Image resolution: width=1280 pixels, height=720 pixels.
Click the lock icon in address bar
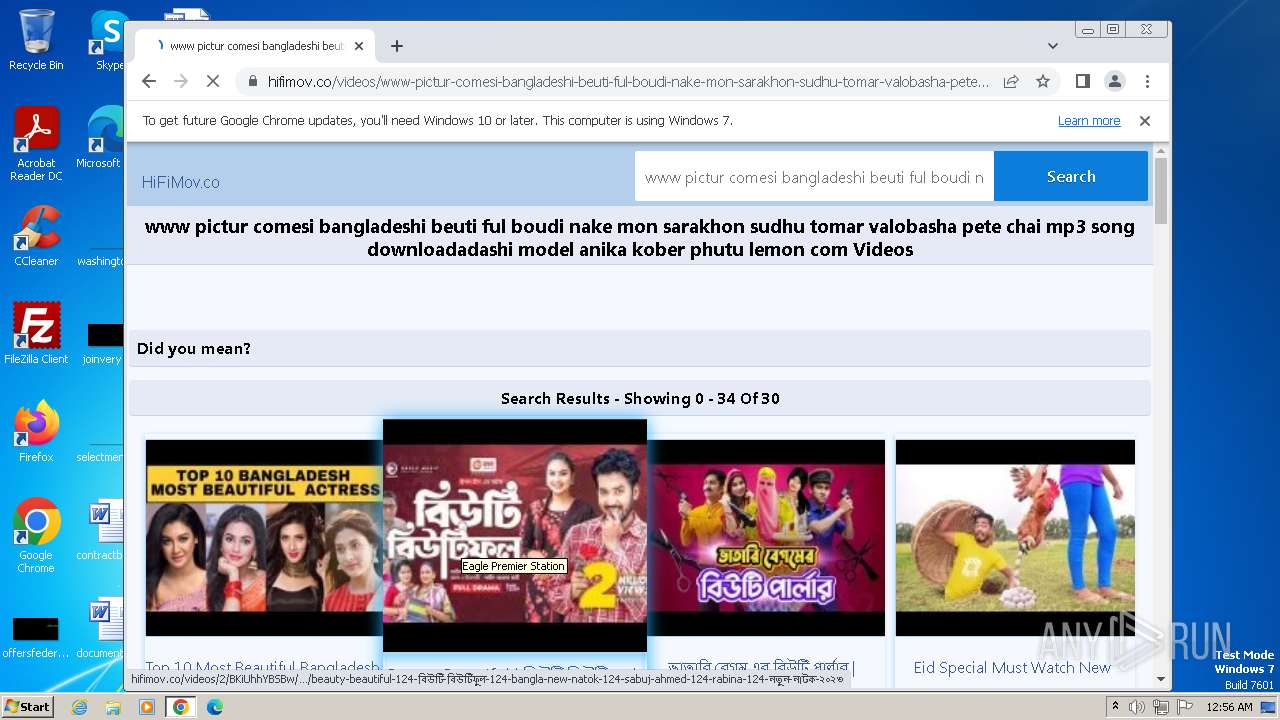[x=252, y=82]
